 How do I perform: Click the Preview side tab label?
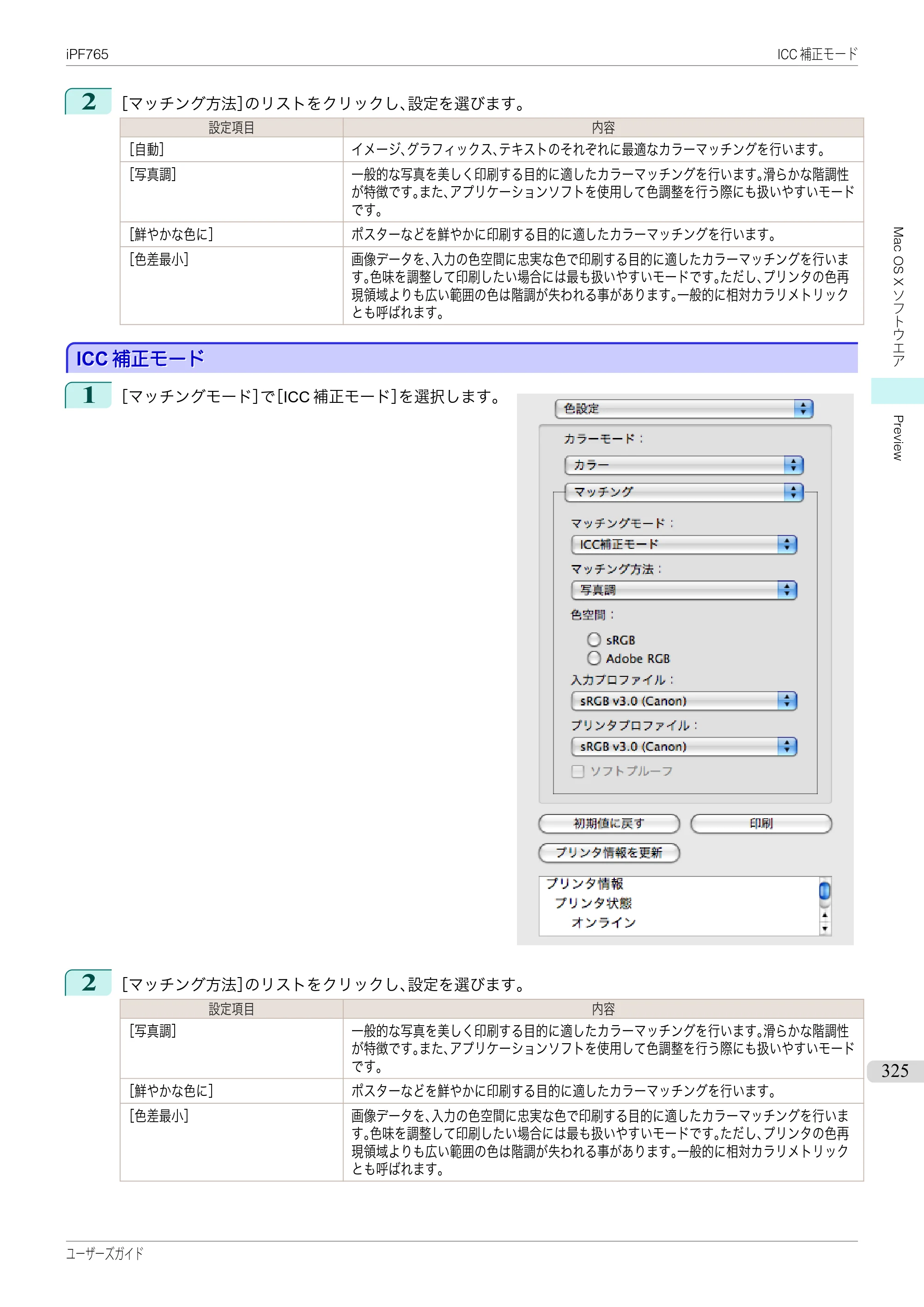point(898,438)
